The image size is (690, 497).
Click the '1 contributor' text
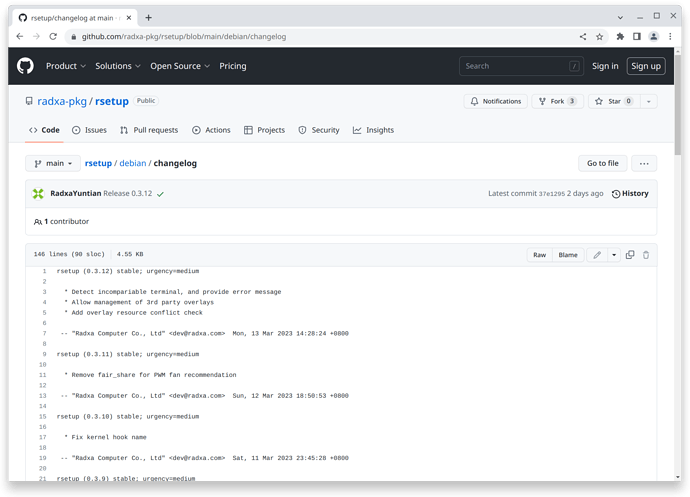tap(66, 221)
